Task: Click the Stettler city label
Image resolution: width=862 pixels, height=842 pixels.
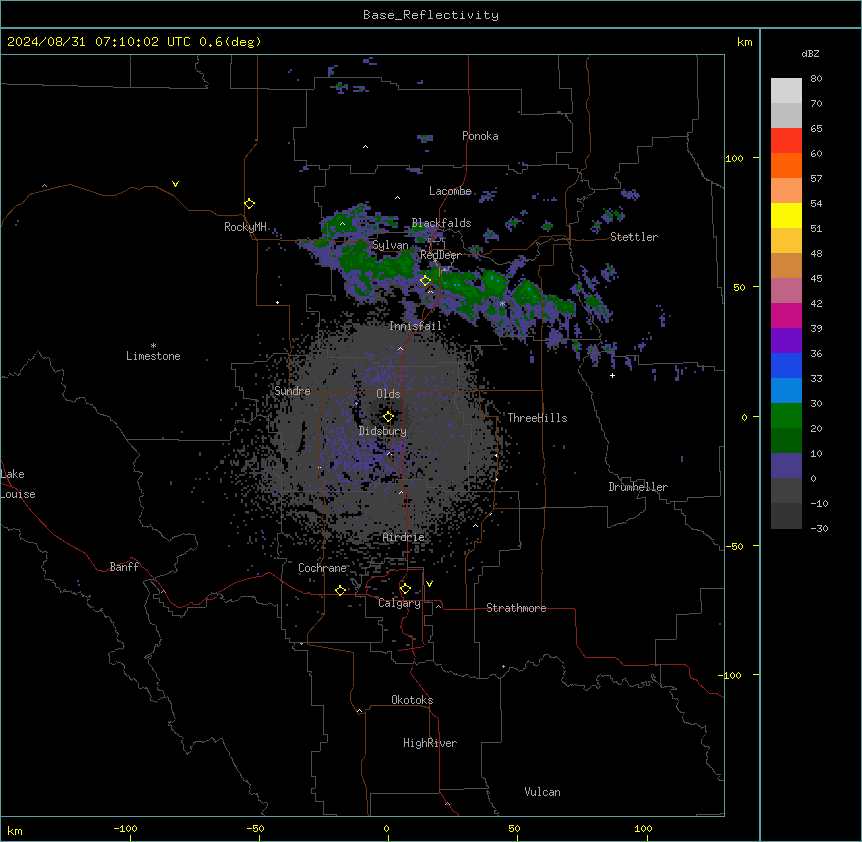Action: point(634,237)
